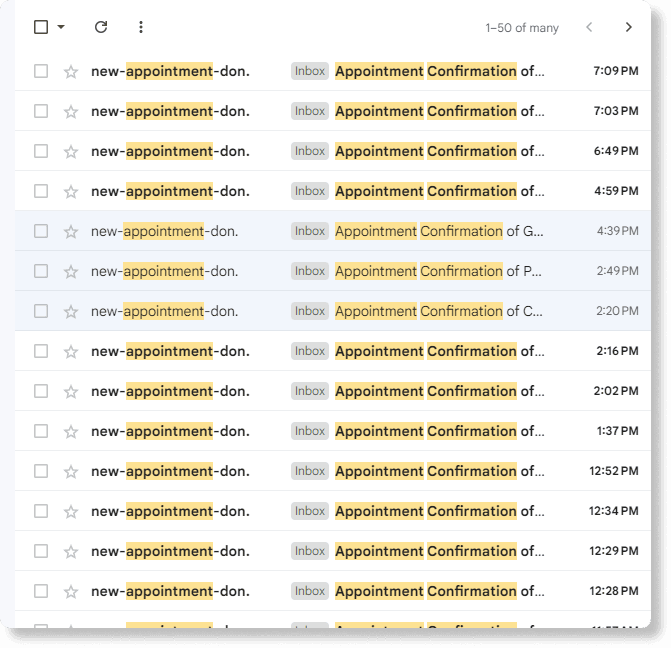Click sender name on the 12:28 PM email

(x=170, y=591)
